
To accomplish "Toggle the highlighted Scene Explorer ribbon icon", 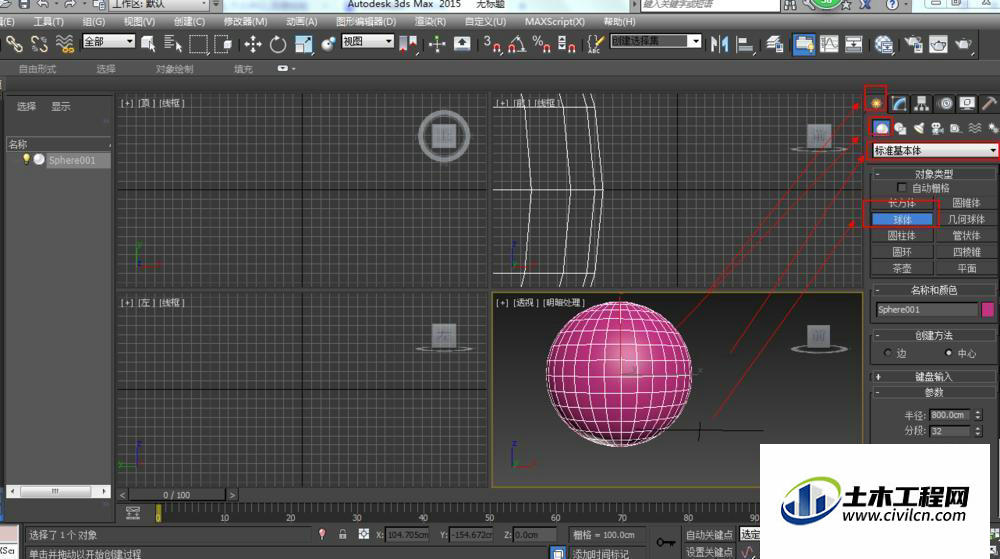I will 804,44.
